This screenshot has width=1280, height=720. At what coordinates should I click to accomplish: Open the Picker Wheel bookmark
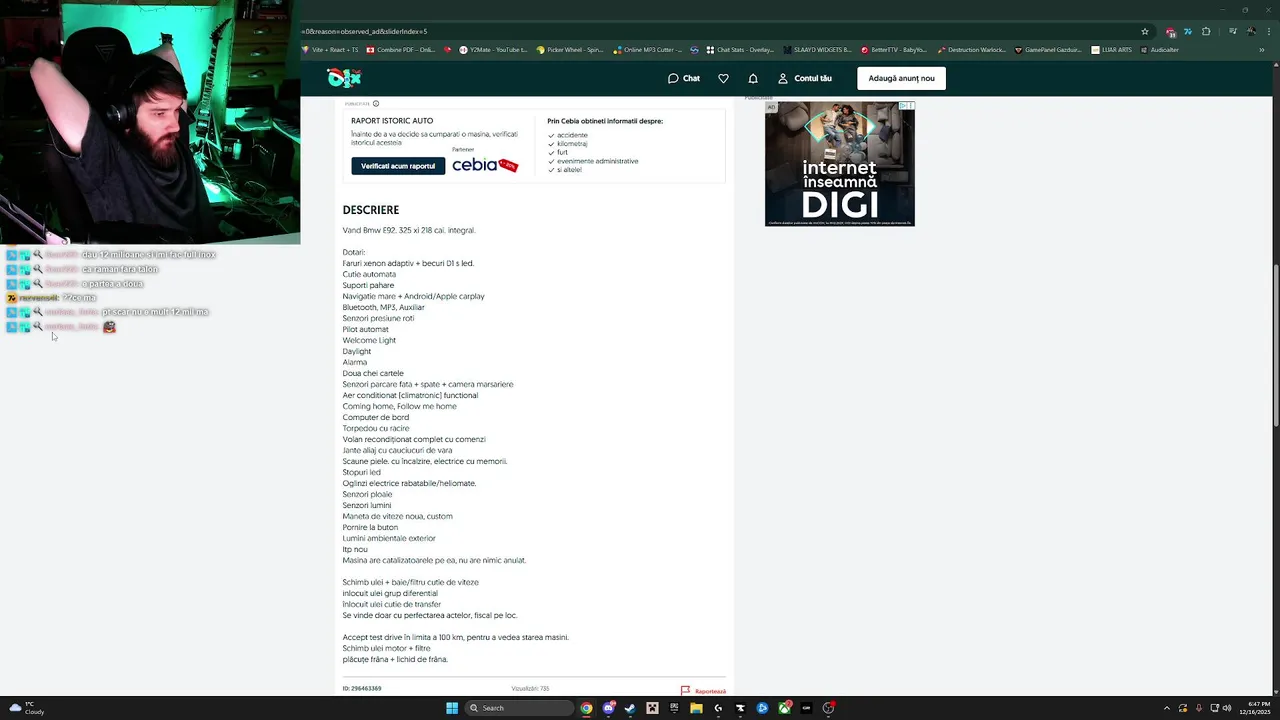570,49
